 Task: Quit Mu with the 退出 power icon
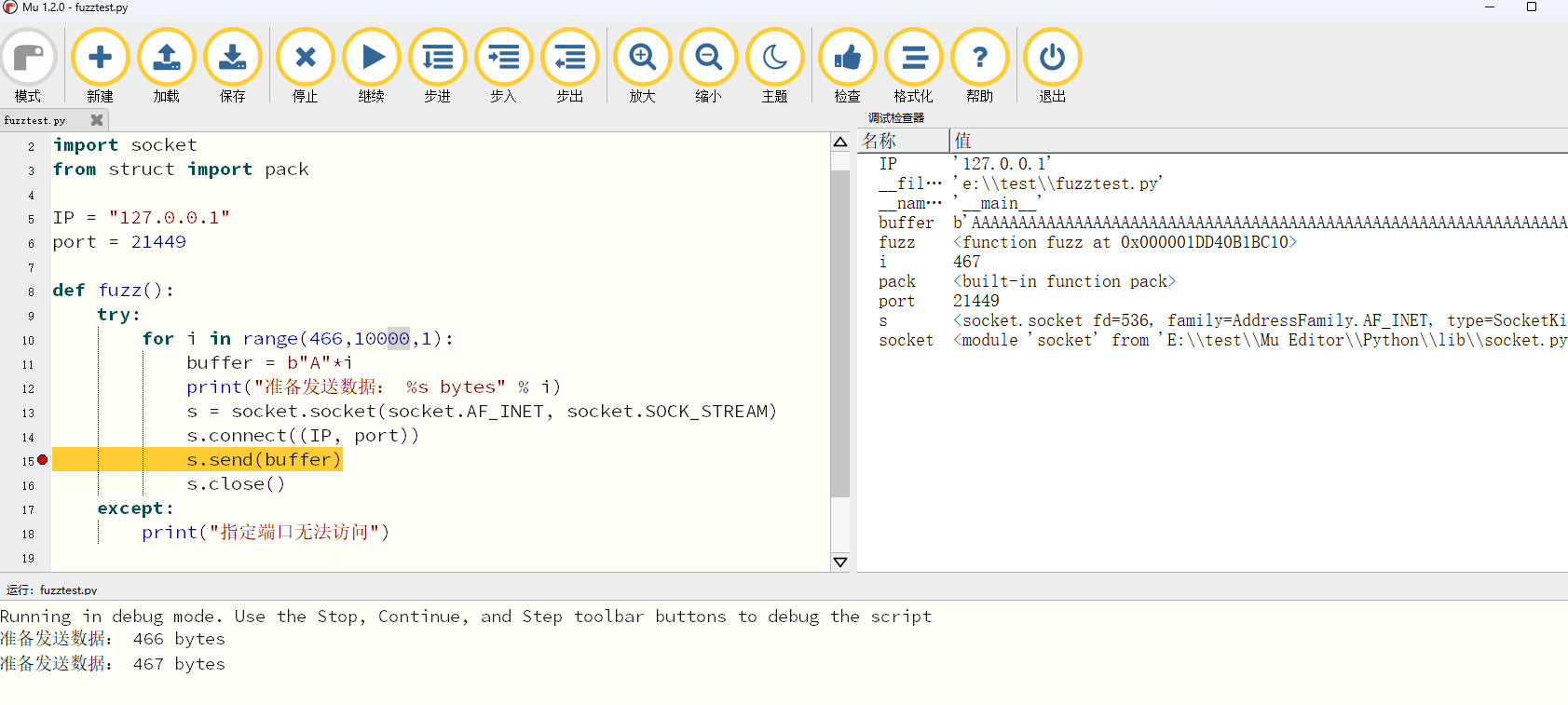[x=1052, y=58]
